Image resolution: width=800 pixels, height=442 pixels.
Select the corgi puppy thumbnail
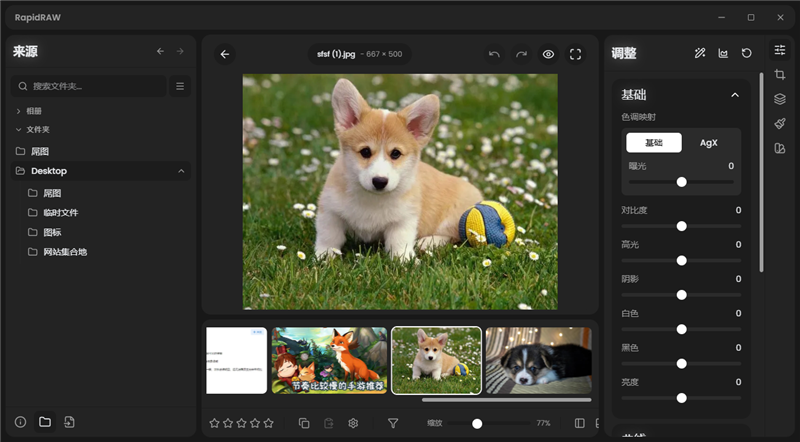click(x=436, y=360)
